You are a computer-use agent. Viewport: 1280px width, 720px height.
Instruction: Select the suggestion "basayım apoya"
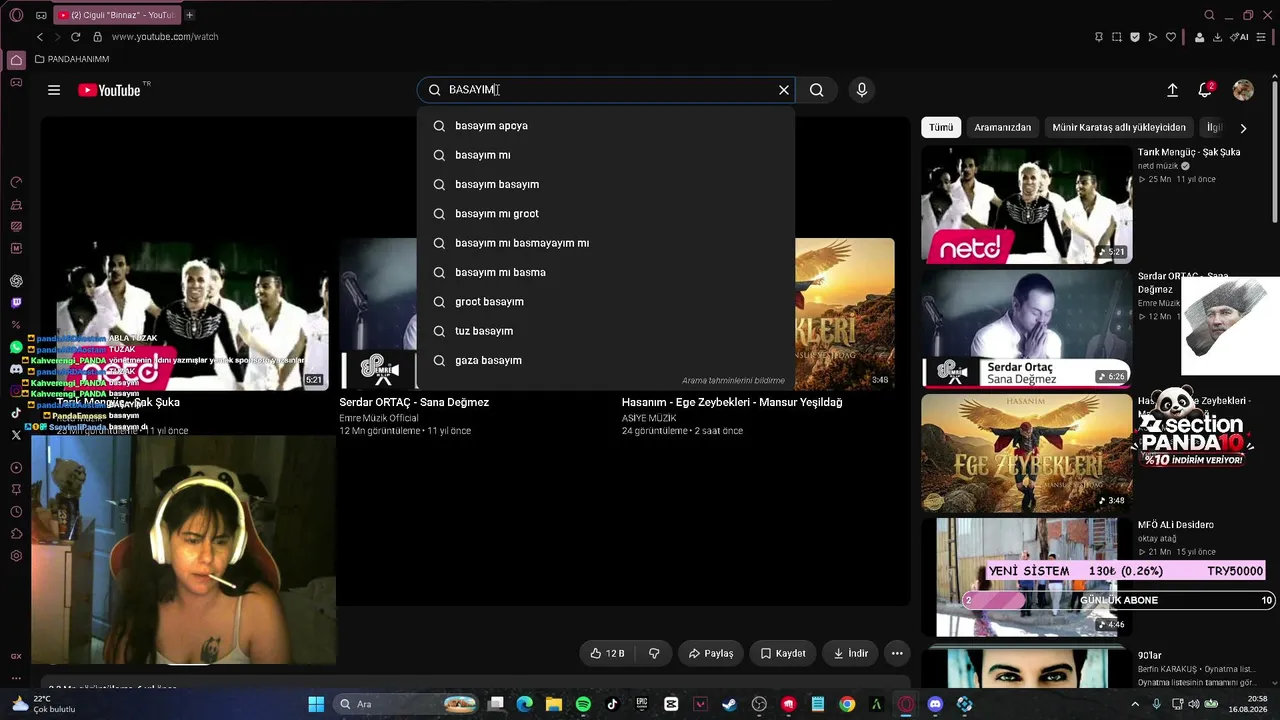606,126
